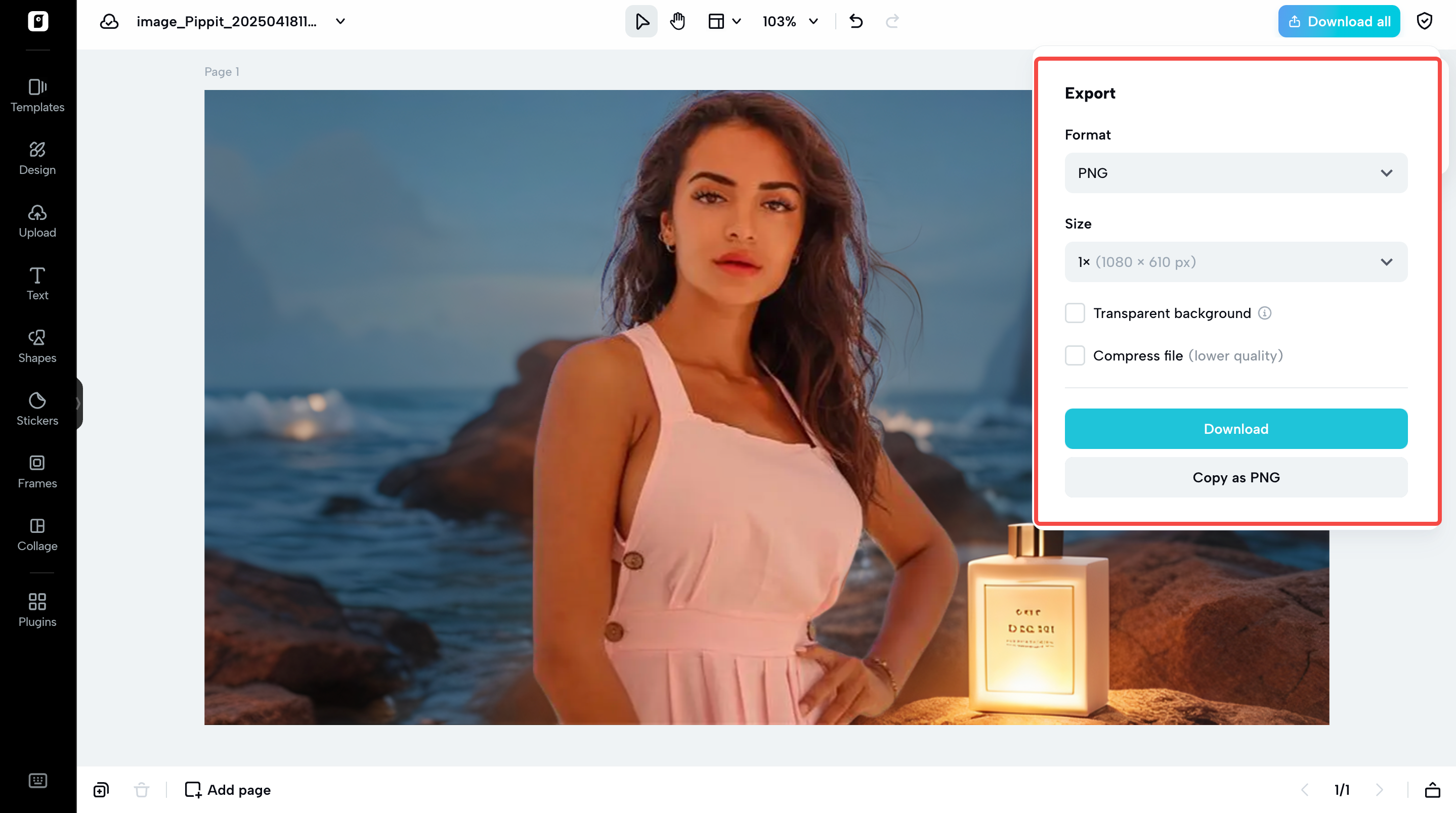Viewport: 1456px width, 813px height.
Task: Open the Upload panel
Action: [37, 221]
